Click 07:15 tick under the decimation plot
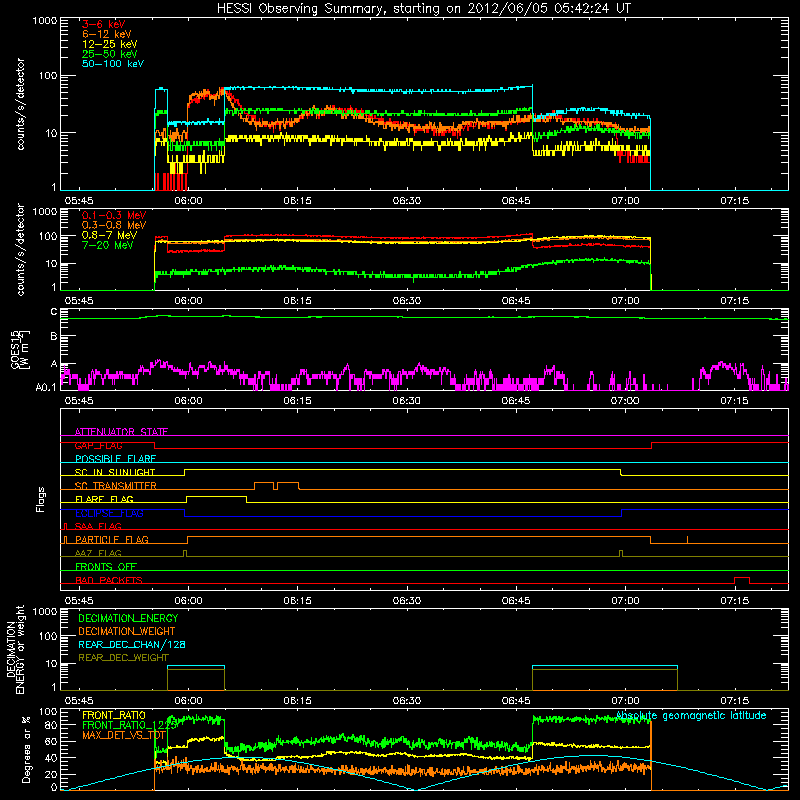This screenshot has height=800, width=800. pyautogui.click(x=735, y=701)
